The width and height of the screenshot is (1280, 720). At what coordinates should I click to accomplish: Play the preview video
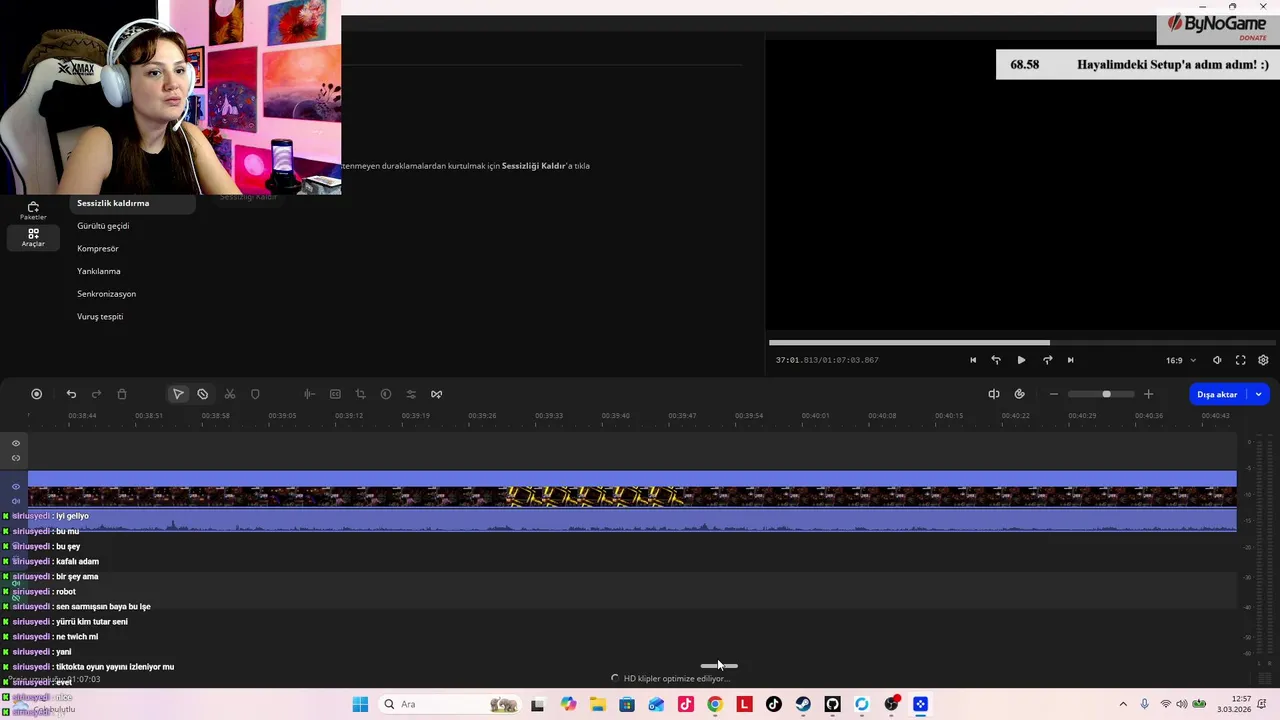pos(1021,360)
